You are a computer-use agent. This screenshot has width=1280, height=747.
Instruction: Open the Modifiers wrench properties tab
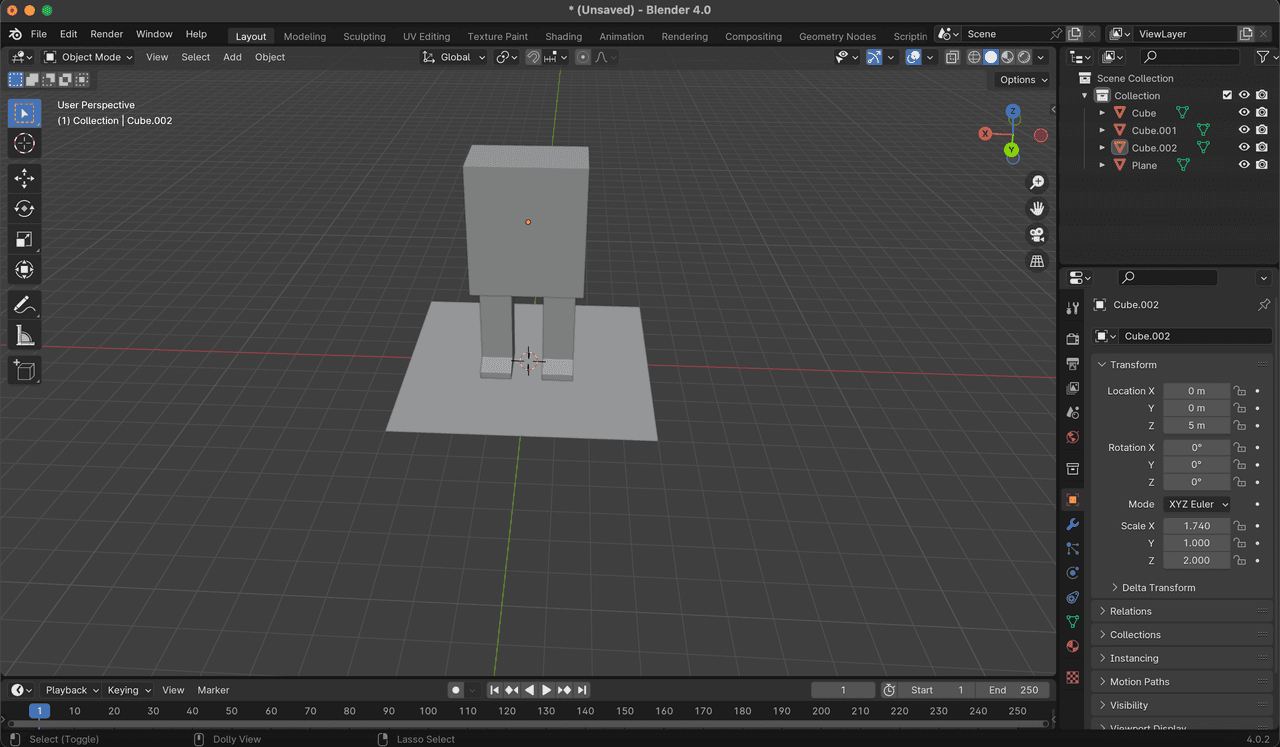point(1072,524)
